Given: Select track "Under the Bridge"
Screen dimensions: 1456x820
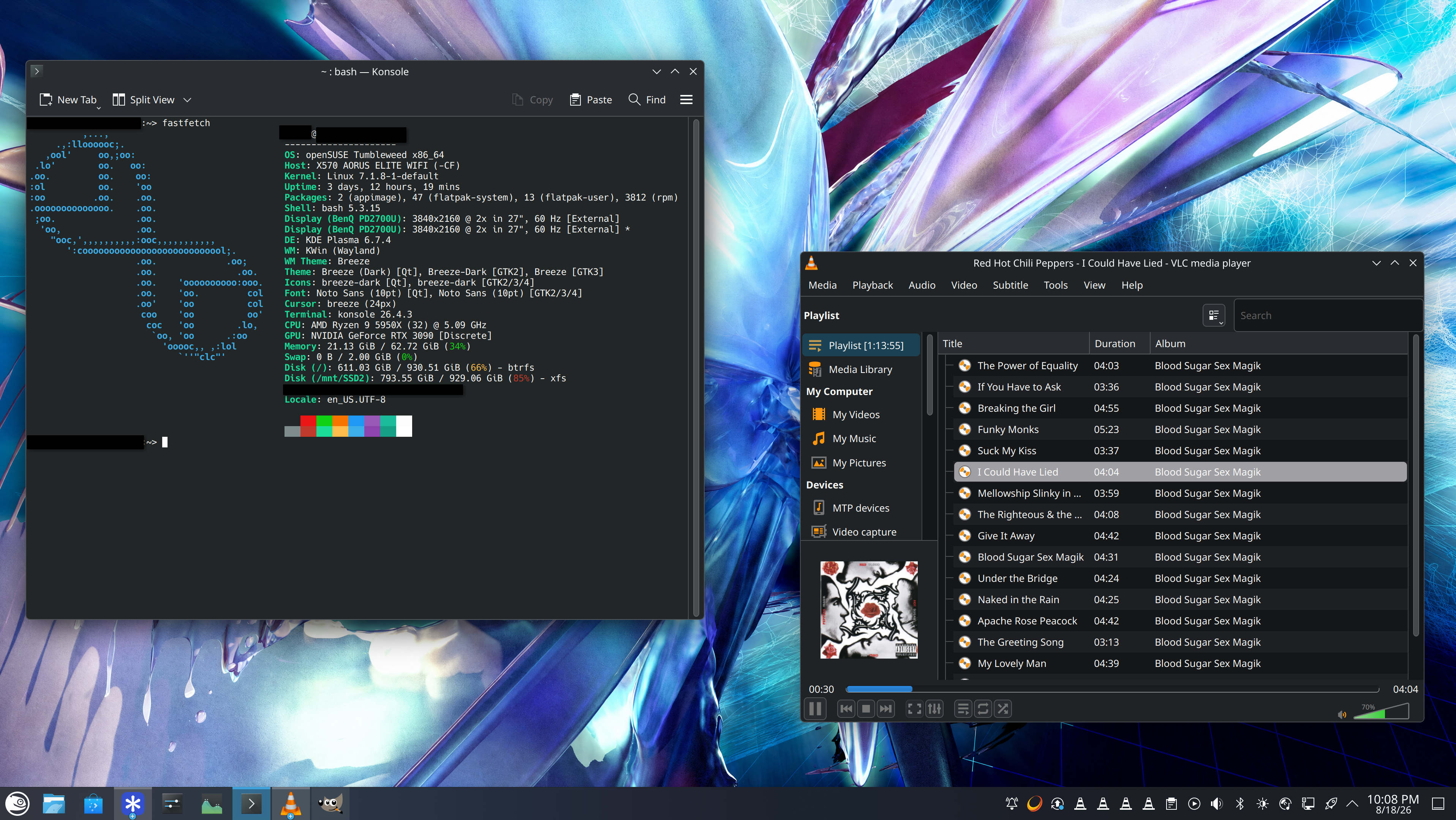Looking at the screenshot, I should coord(1180,578).
